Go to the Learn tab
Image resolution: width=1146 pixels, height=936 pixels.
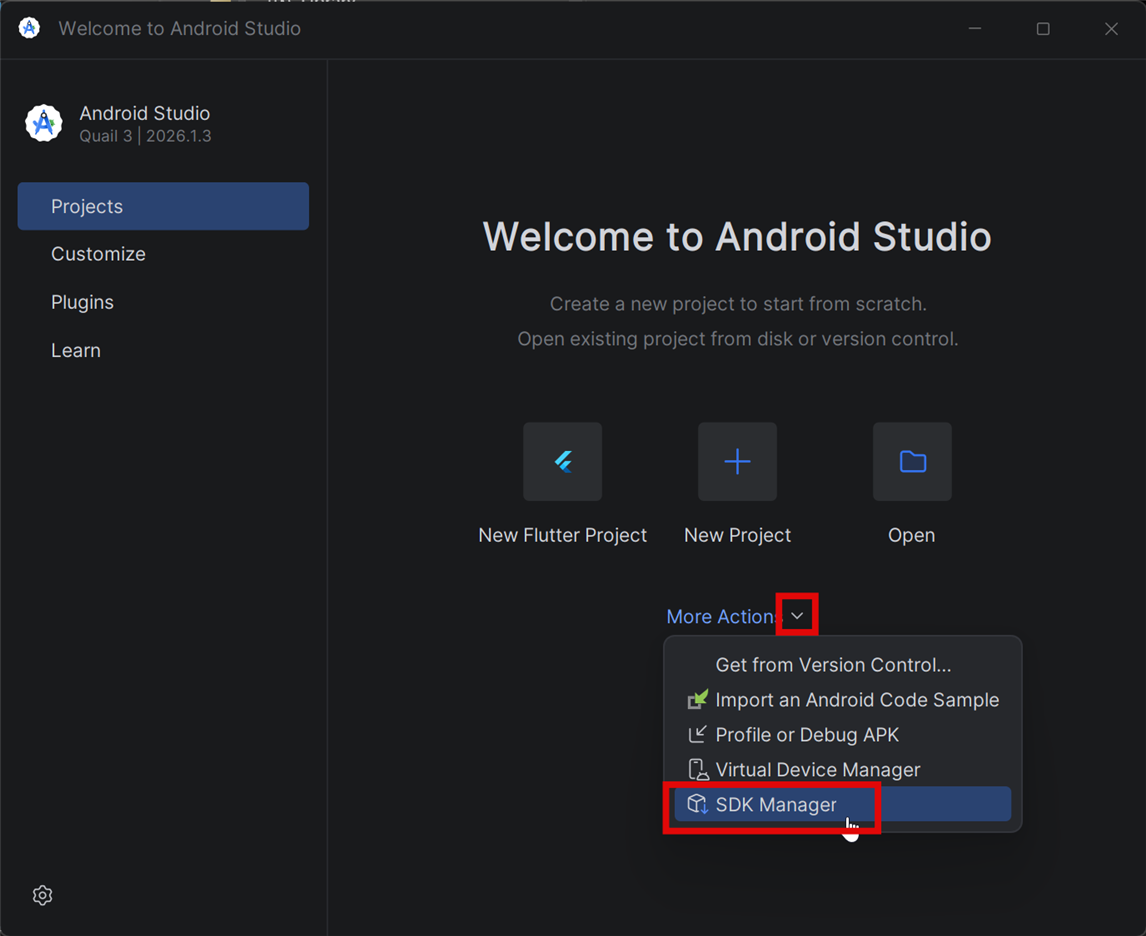pyautogui.click(x=163, y=350)
